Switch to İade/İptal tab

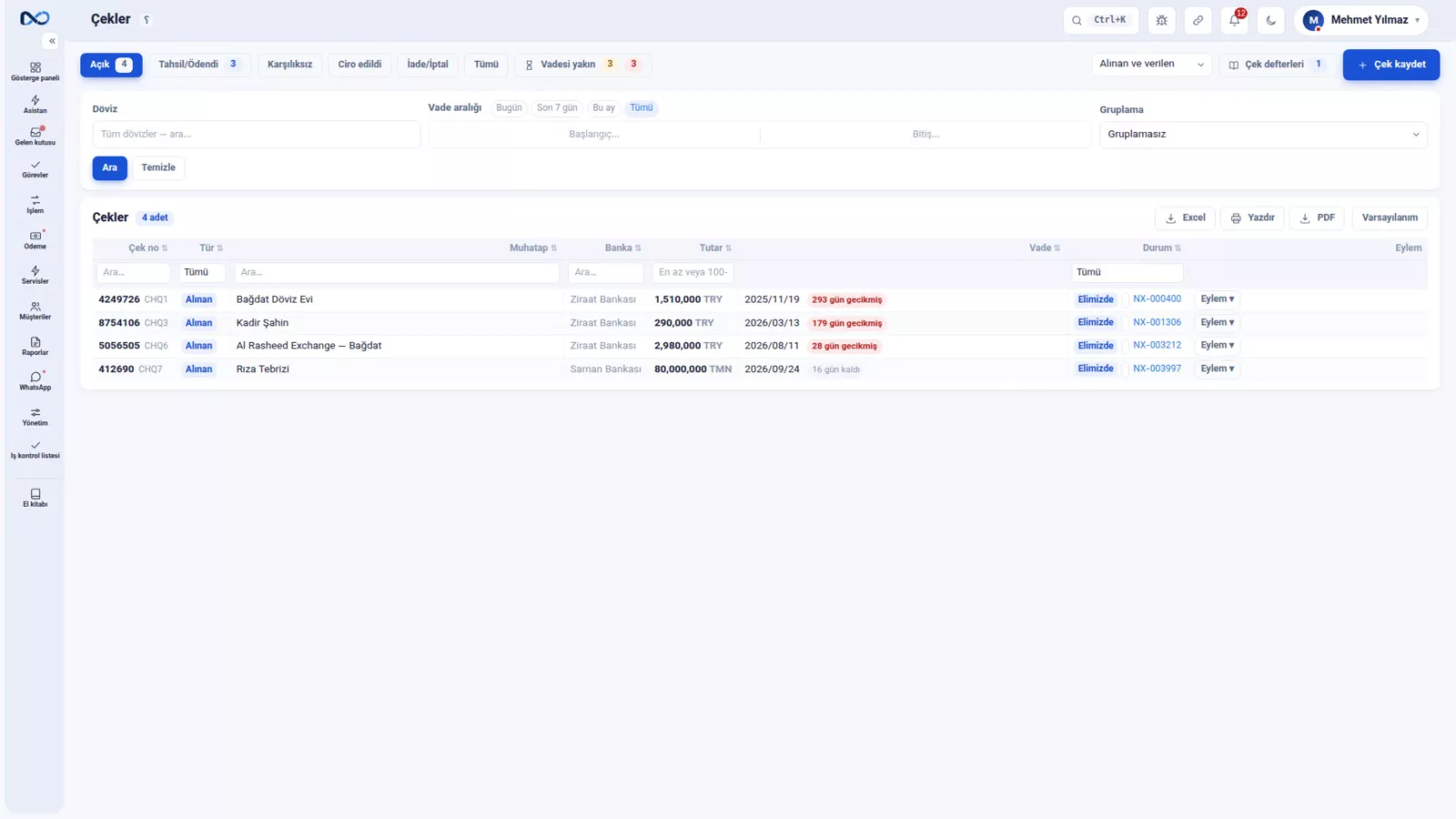pyautogui.click(x=428, y=65)
